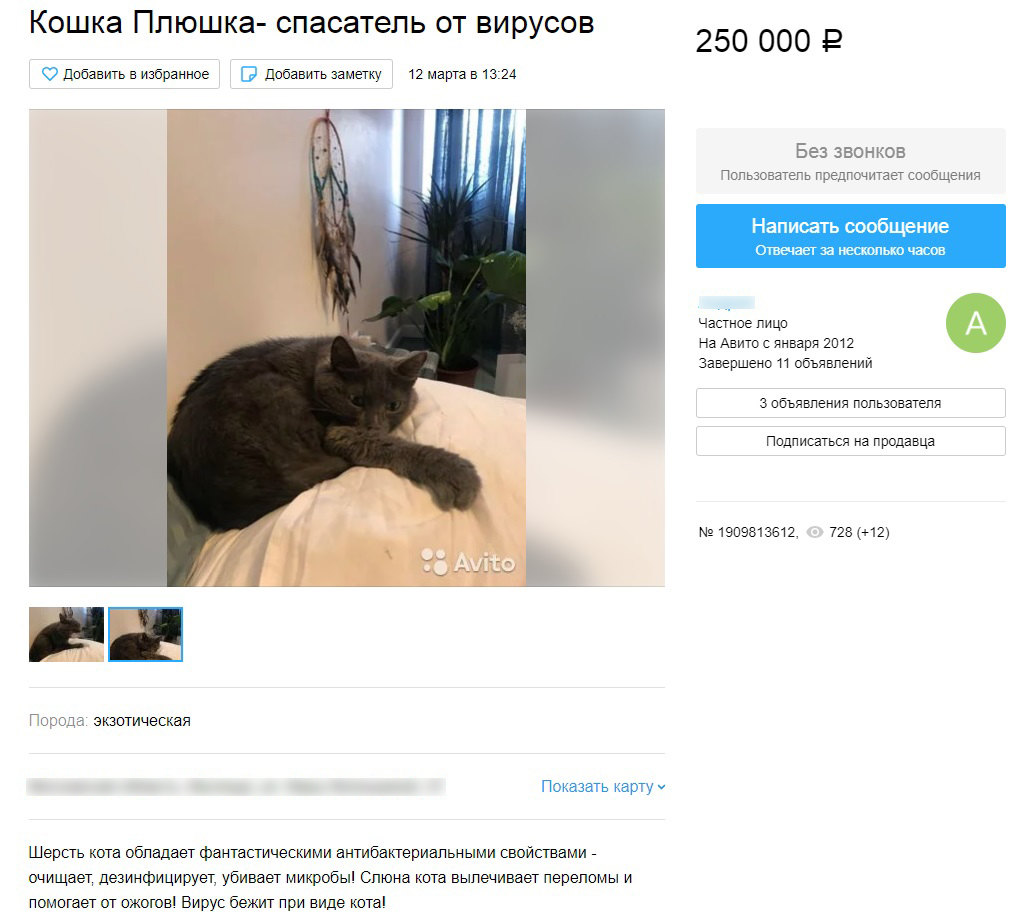Click the blurred address line

236,787
